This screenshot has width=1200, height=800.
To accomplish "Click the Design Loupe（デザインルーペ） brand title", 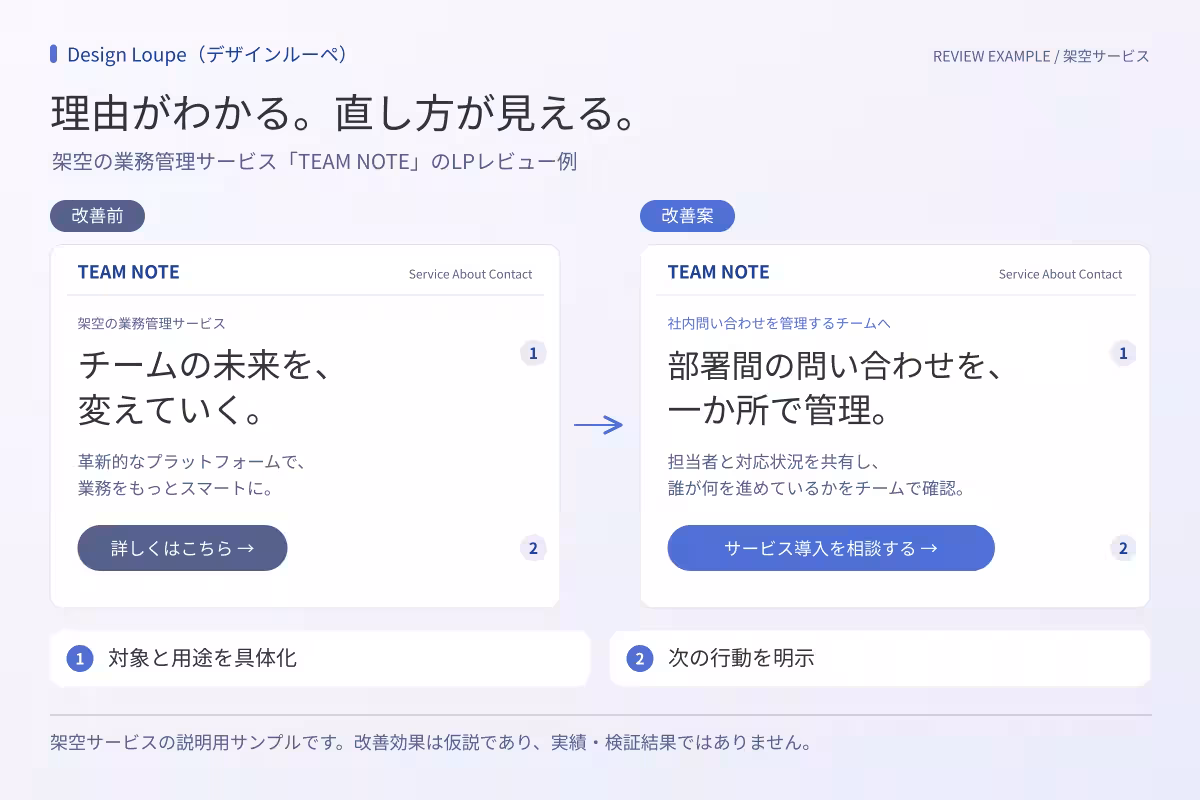I will (209, 54).
